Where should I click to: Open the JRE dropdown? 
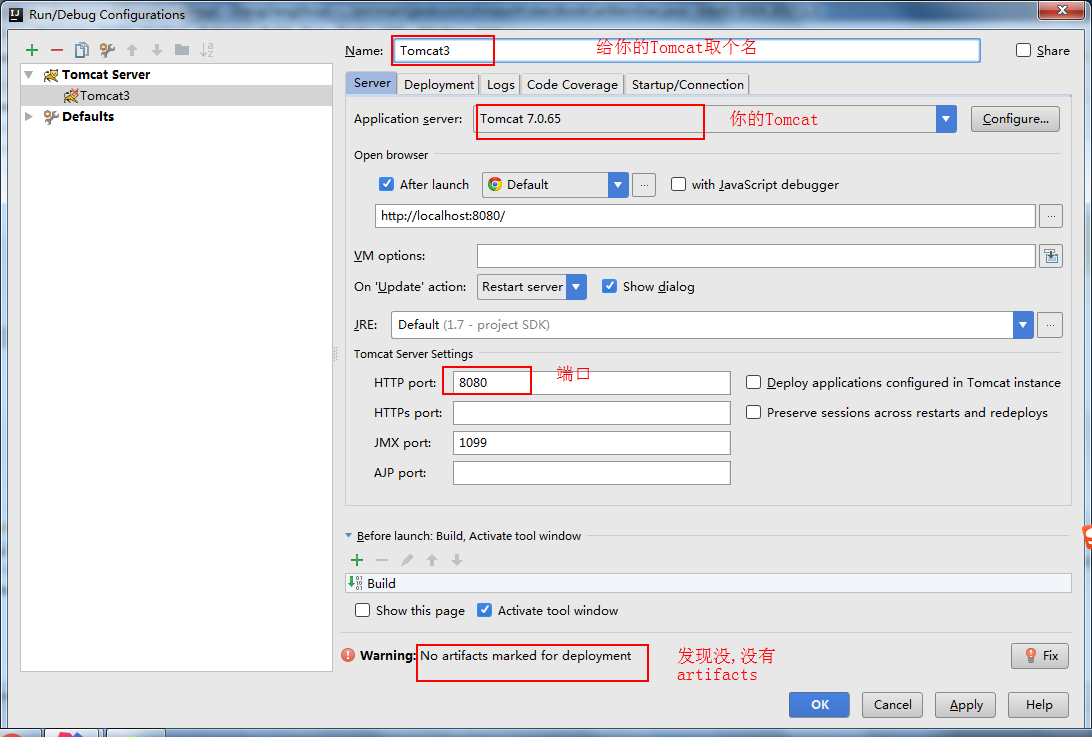[x=1022, y=325]
